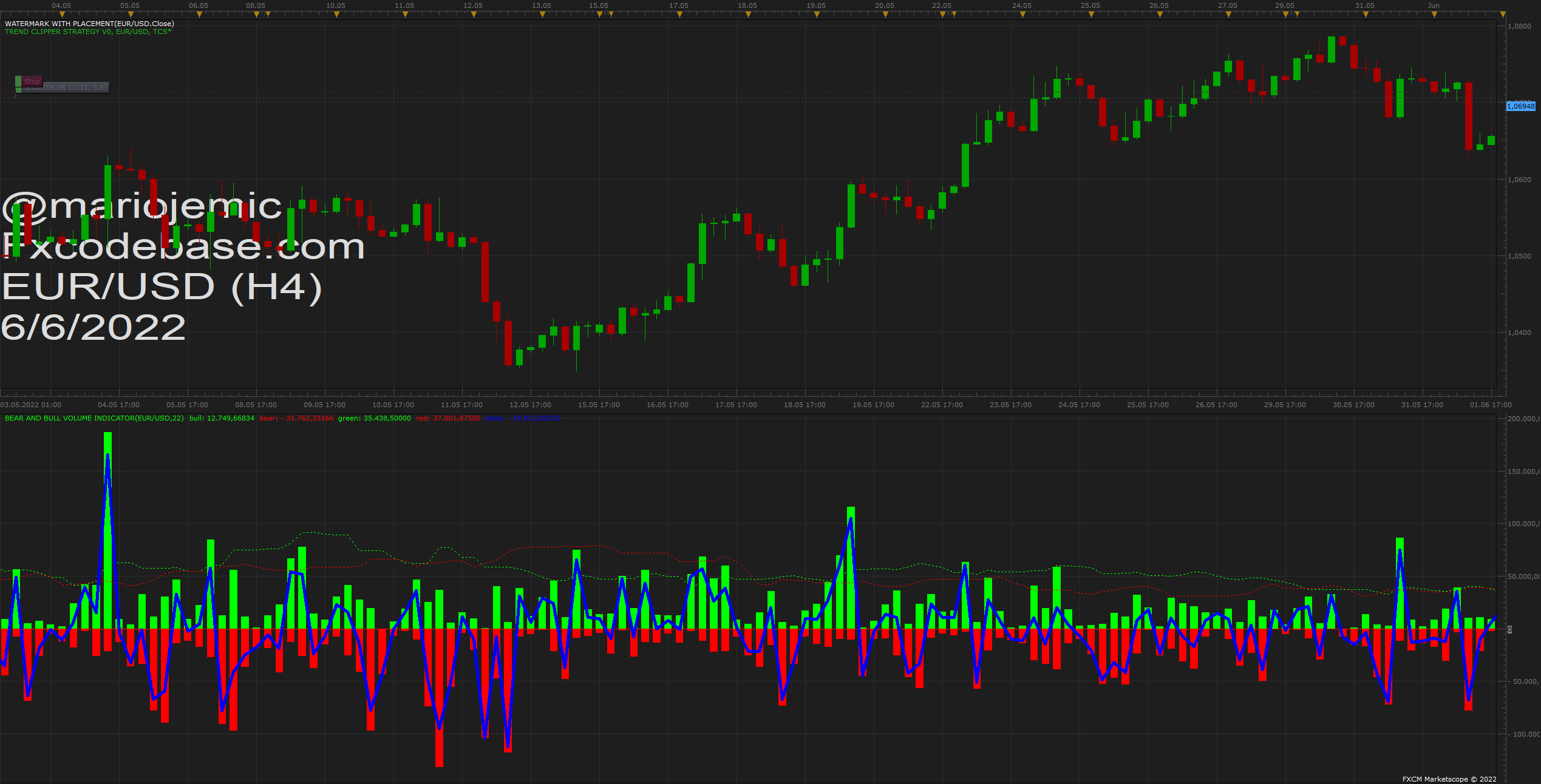Click the 150.000 volume axis label
The image size is (1541, 784).
tap(1524, 471)
